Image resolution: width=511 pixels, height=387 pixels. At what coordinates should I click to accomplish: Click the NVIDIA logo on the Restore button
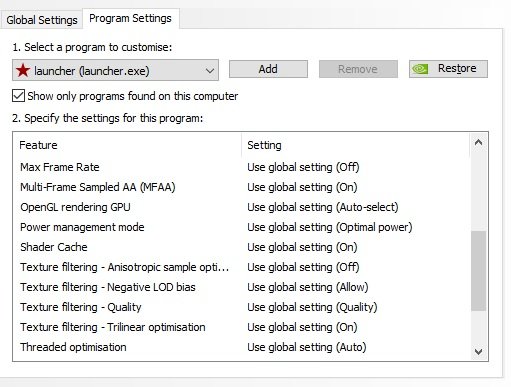click(x=420, y=69)
